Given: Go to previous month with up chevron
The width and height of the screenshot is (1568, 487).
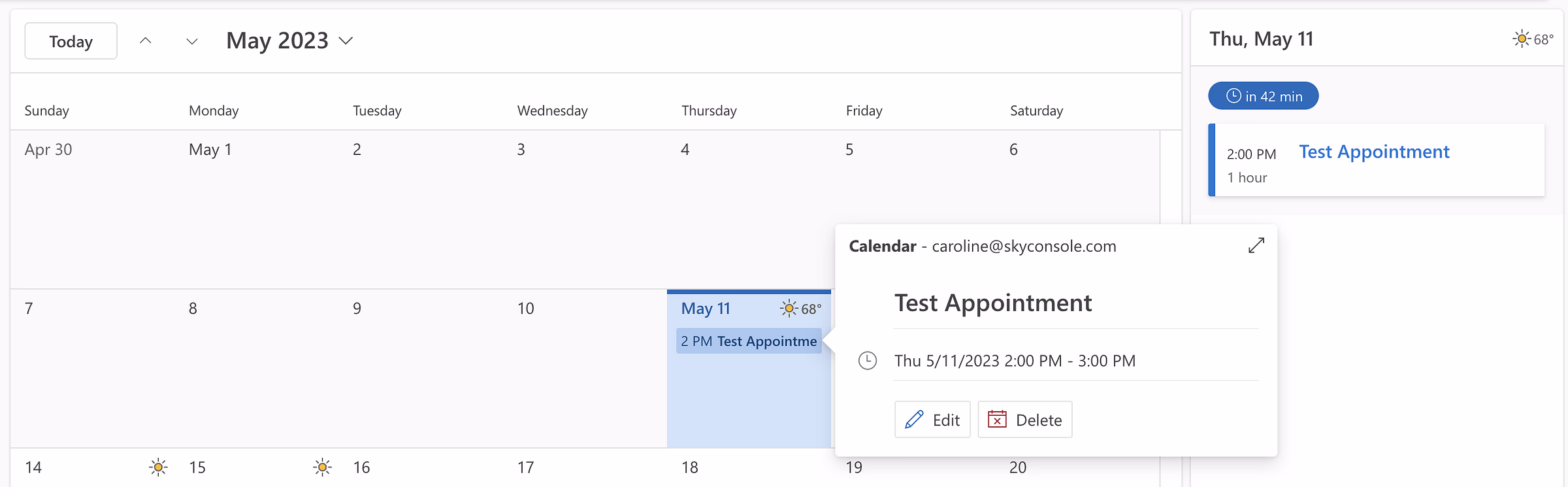Looking at the screenshot, I should coord(146,41).
